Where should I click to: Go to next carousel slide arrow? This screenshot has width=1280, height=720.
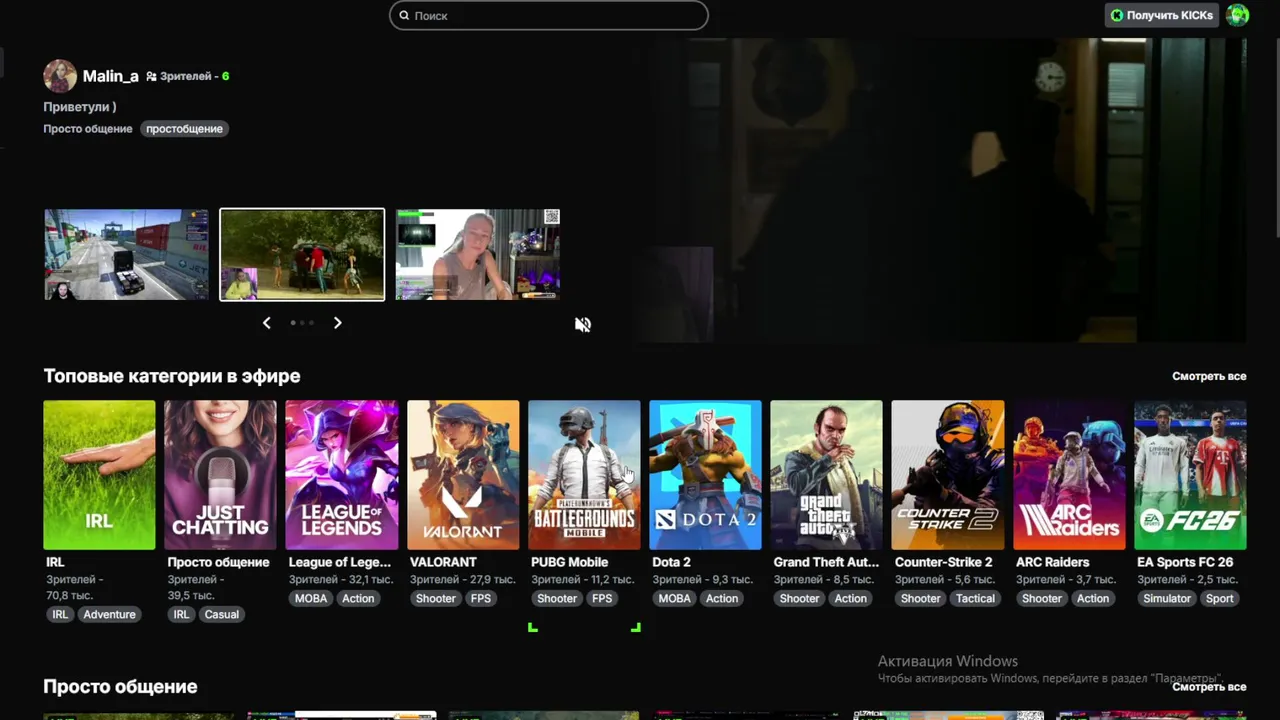[x=338, y=323]
